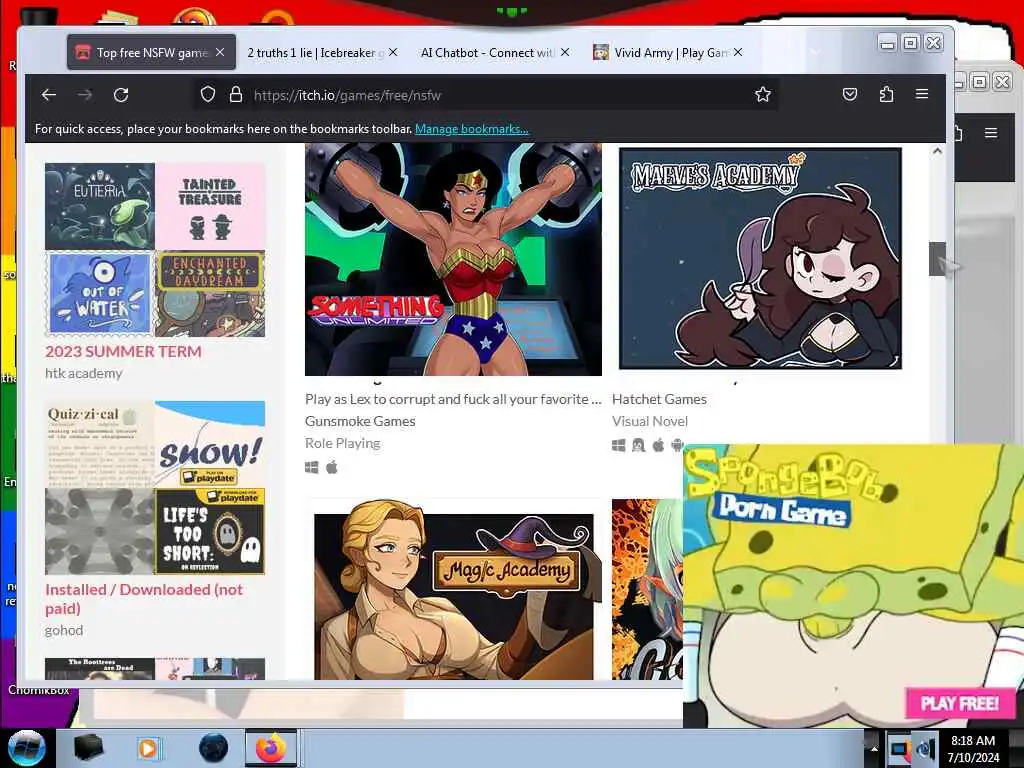The width and height of the screenshot is (1024, 768).
Task: Click the Windows platform icon under Gunsmoke Games
Action: 312,468
